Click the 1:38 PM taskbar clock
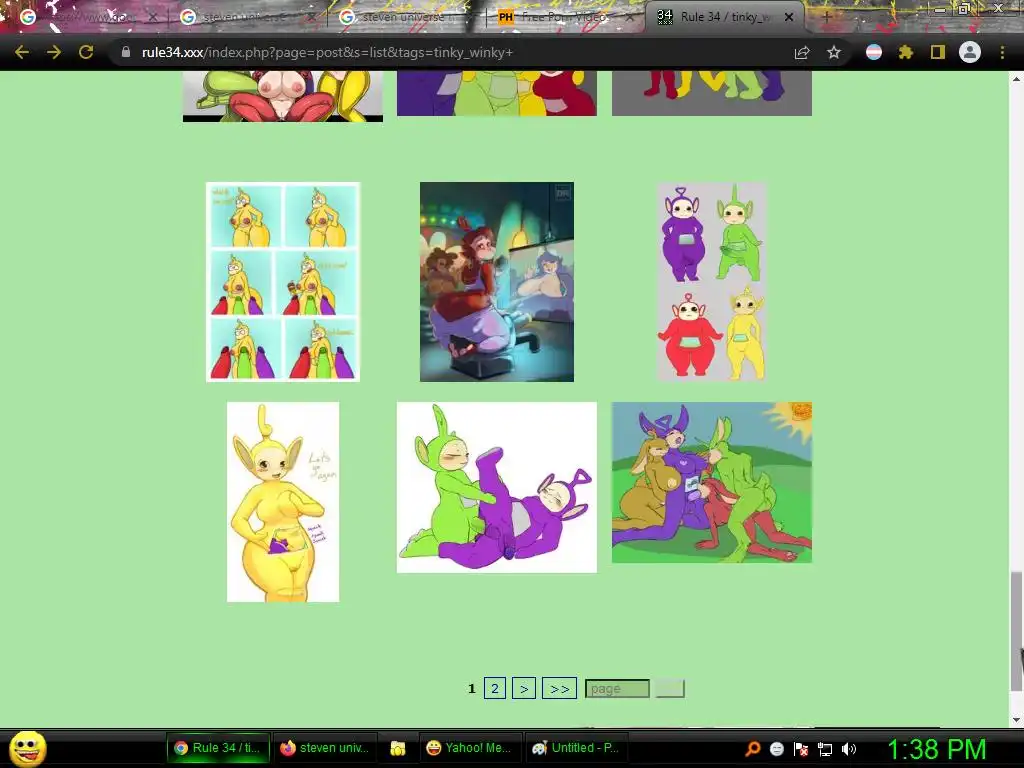This screenshot has width=1024, height=768. [x=936, y=749]
